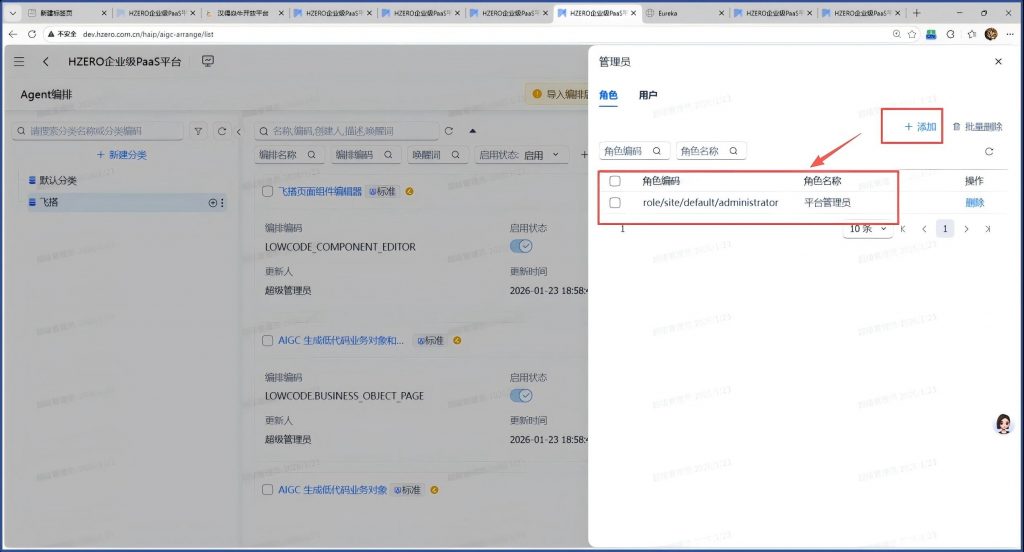Switch to the 用户 tab

(648, 95)
